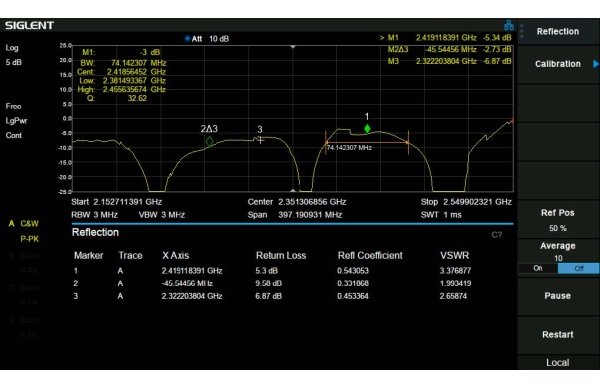This screenshot has height=390, width=600.
Task: Click the network connection icon
Action: [509, 25]
